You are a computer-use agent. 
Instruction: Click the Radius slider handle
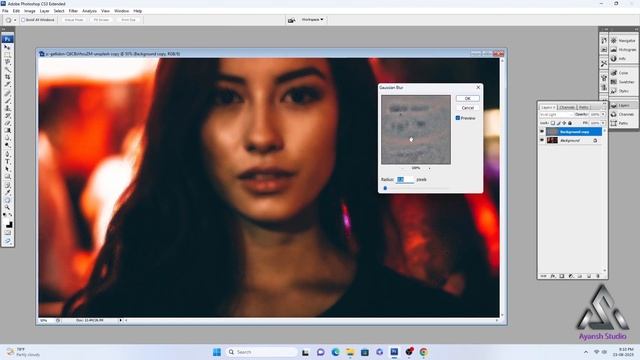[x=385, y=188]
